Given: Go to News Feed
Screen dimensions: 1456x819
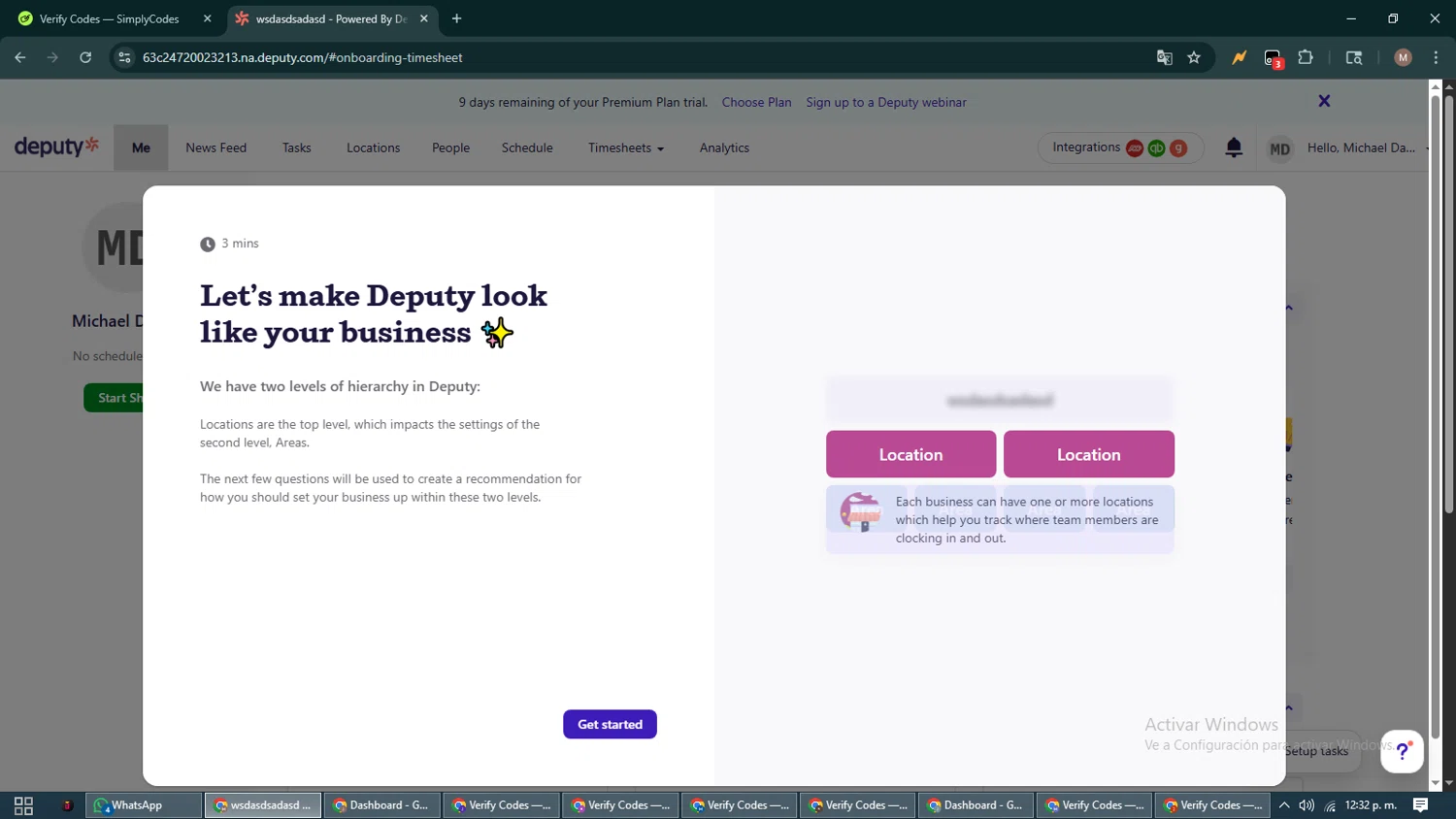Looking at the screenshot, I should (216, 148).
